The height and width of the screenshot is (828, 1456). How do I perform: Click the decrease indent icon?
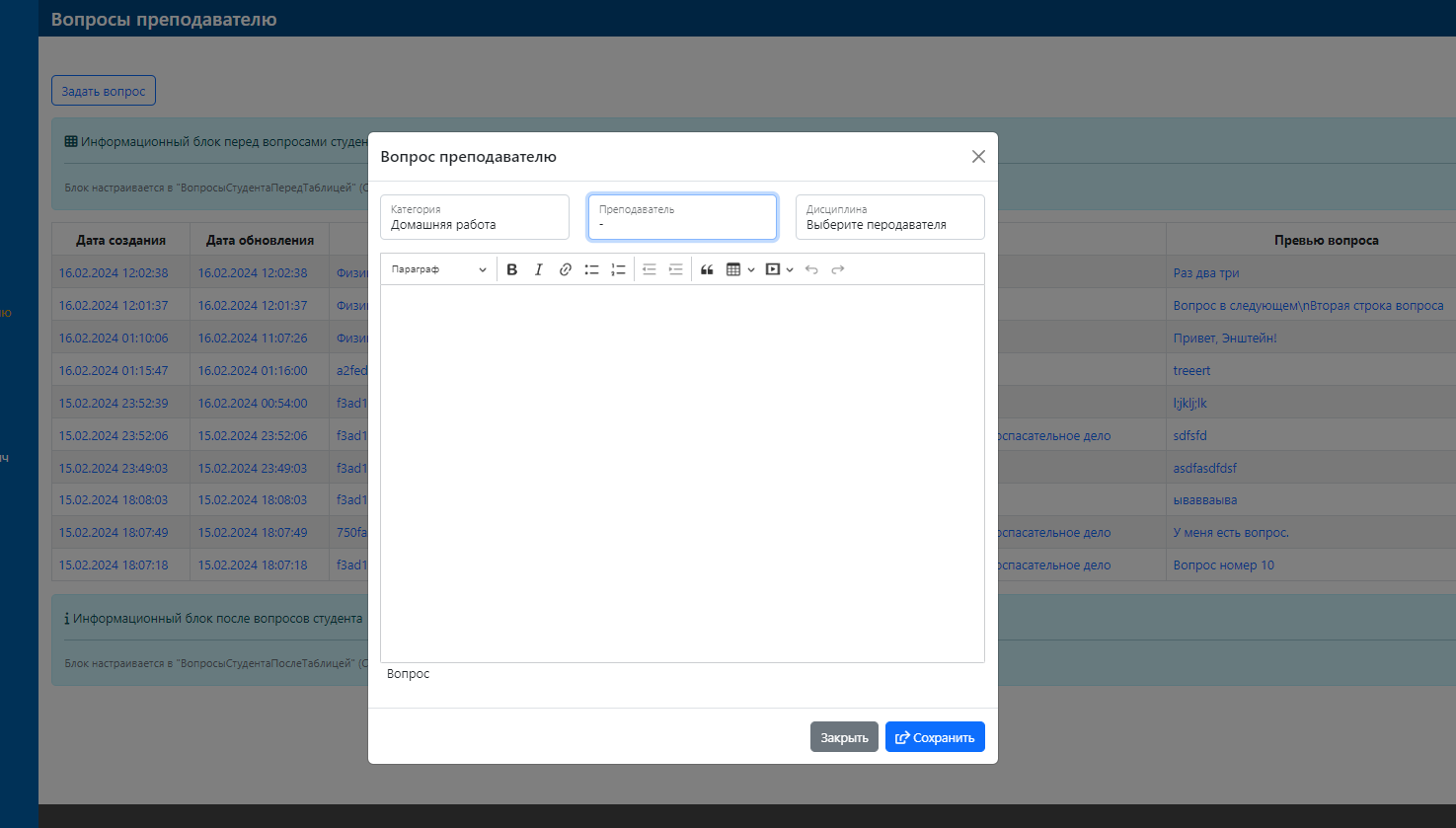[649, 269]
